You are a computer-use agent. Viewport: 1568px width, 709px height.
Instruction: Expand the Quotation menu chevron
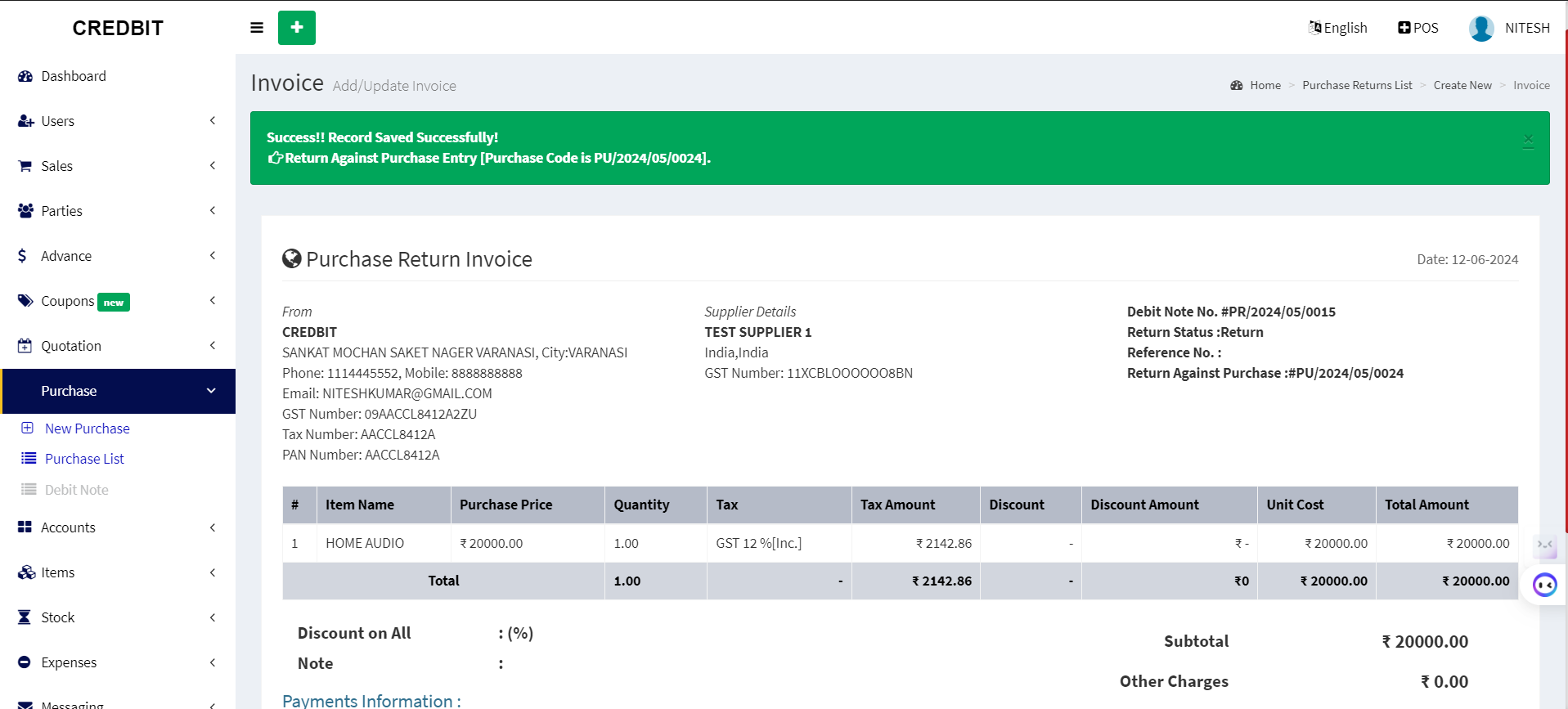(x=213, y=346)
